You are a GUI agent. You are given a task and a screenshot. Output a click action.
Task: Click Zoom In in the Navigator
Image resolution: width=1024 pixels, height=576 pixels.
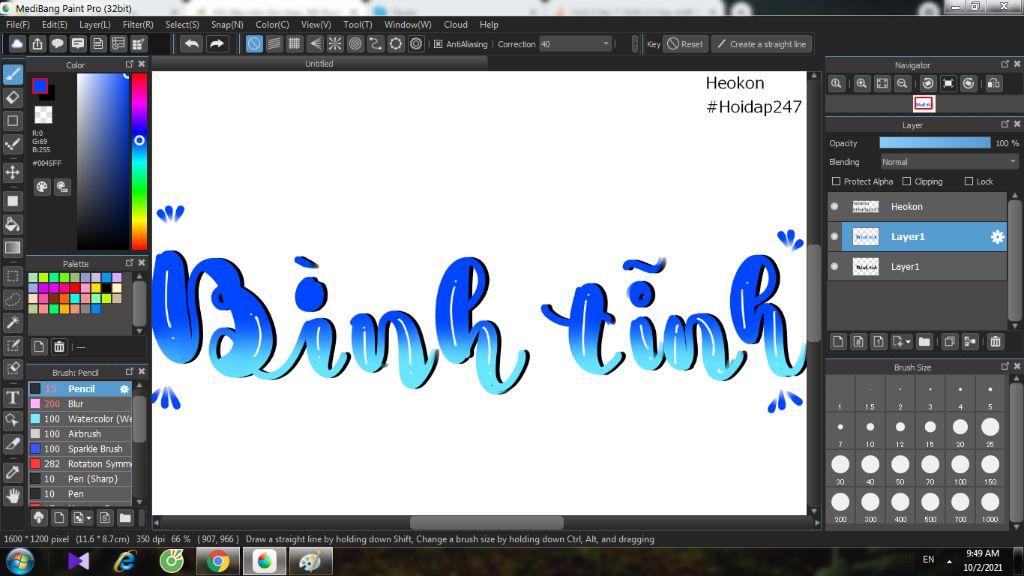(x=861, y=84)
